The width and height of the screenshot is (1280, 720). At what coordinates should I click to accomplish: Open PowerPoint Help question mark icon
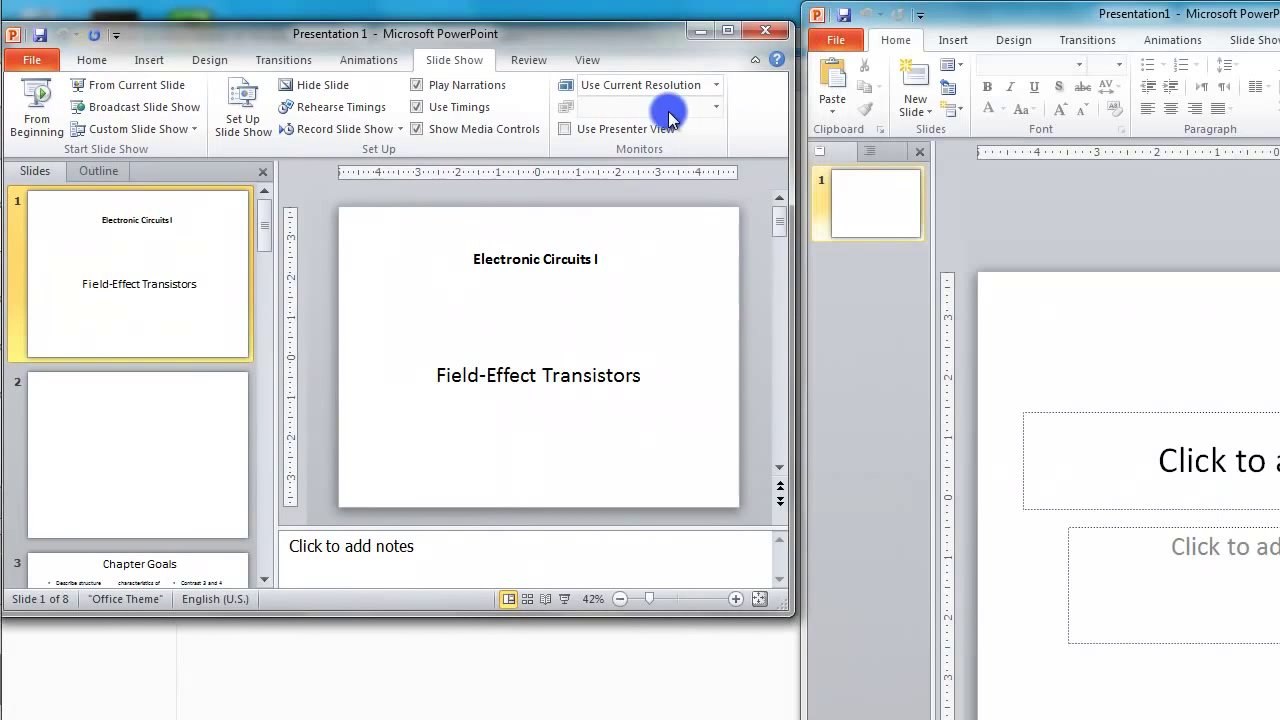[776, 60]
